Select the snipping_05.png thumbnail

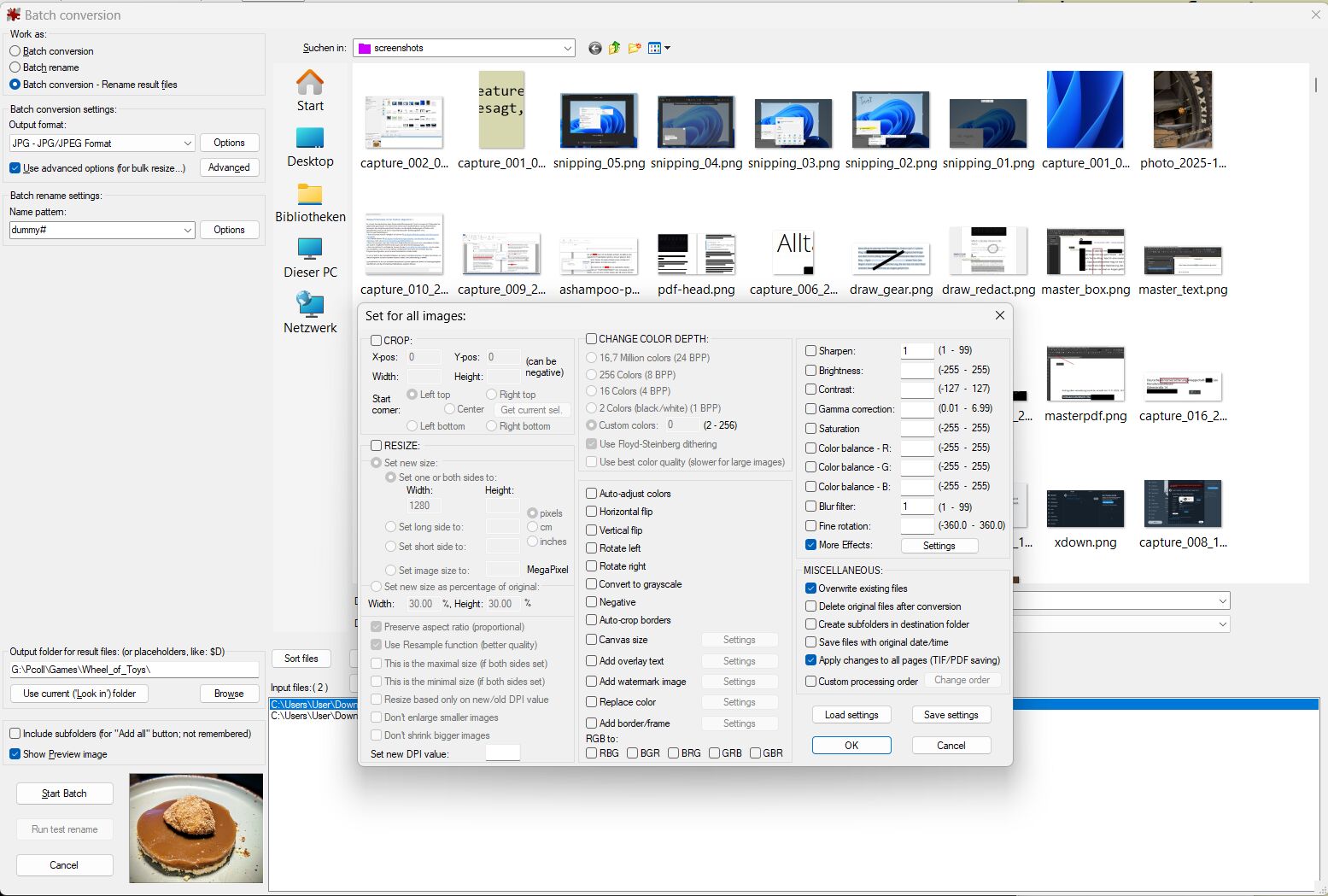click(x=599, y=122)
